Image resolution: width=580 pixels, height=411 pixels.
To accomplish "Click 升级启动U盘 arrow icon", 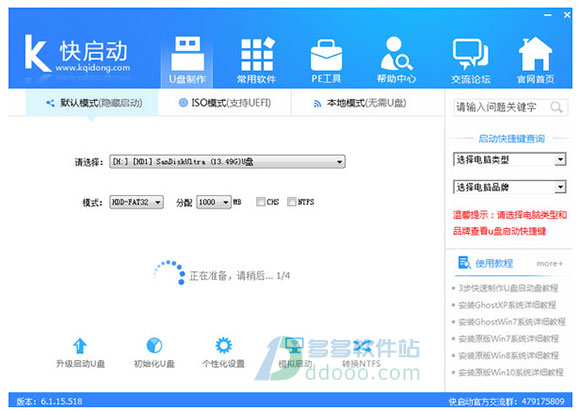I will [80, 346].
